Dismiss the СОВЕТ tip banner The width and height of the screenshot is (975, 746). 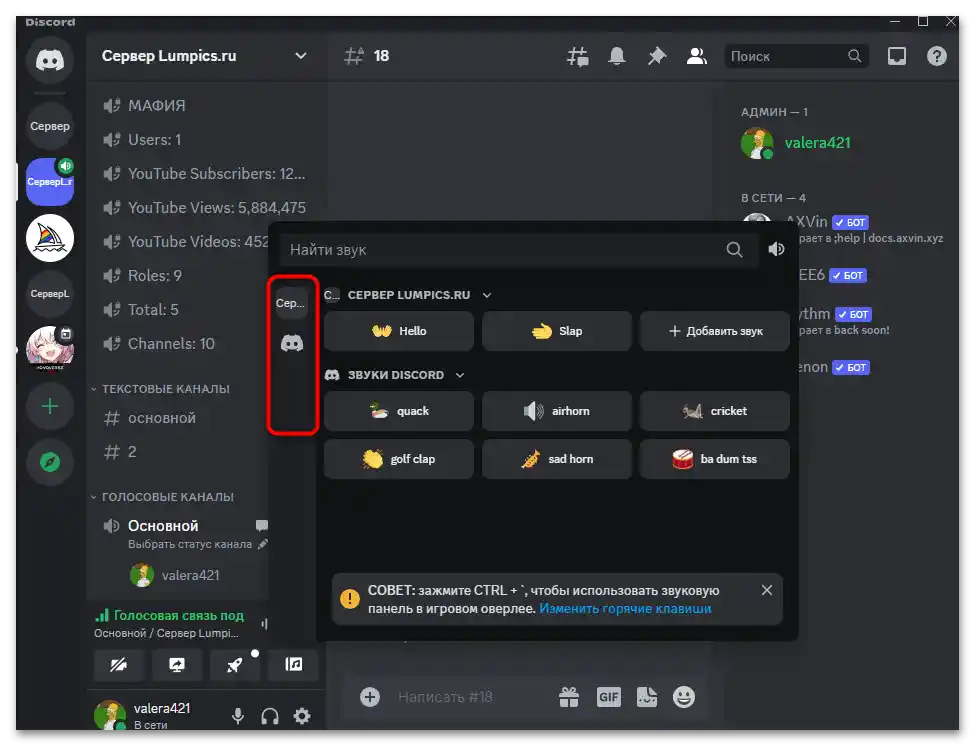pos(767,590)
